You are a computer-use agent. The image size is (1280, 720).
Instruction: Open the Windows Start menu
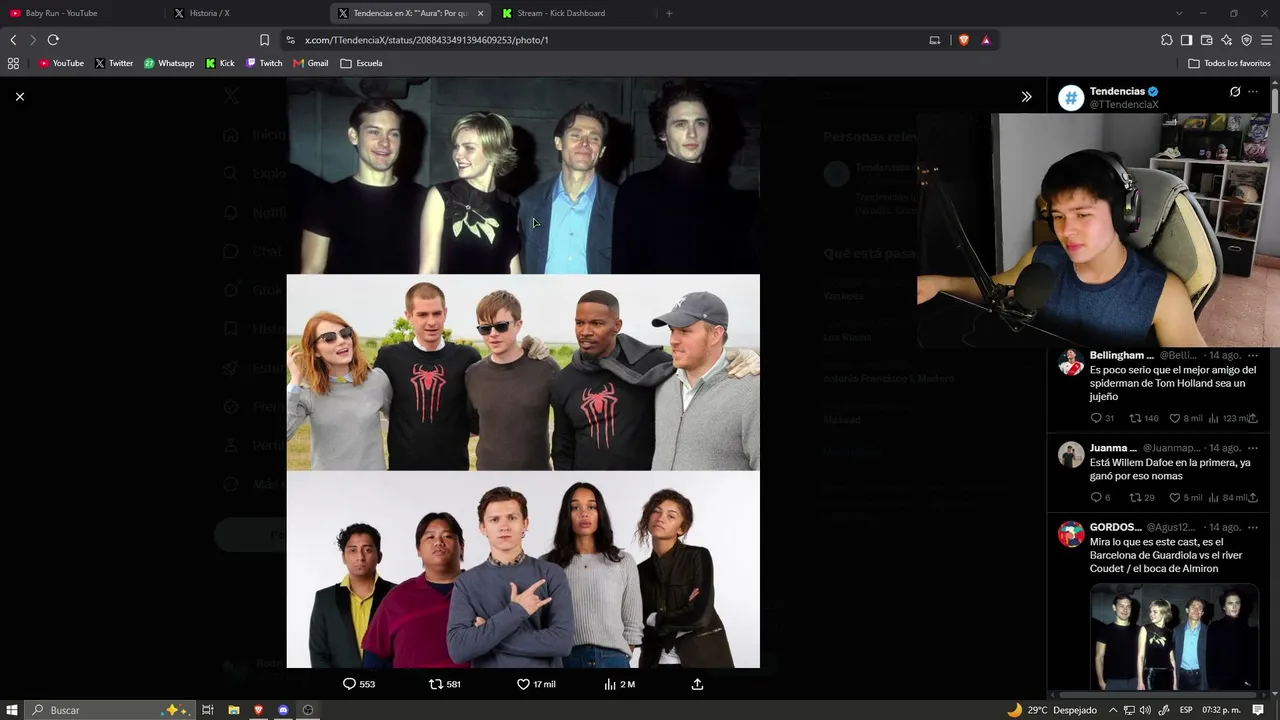click(12, 710)
